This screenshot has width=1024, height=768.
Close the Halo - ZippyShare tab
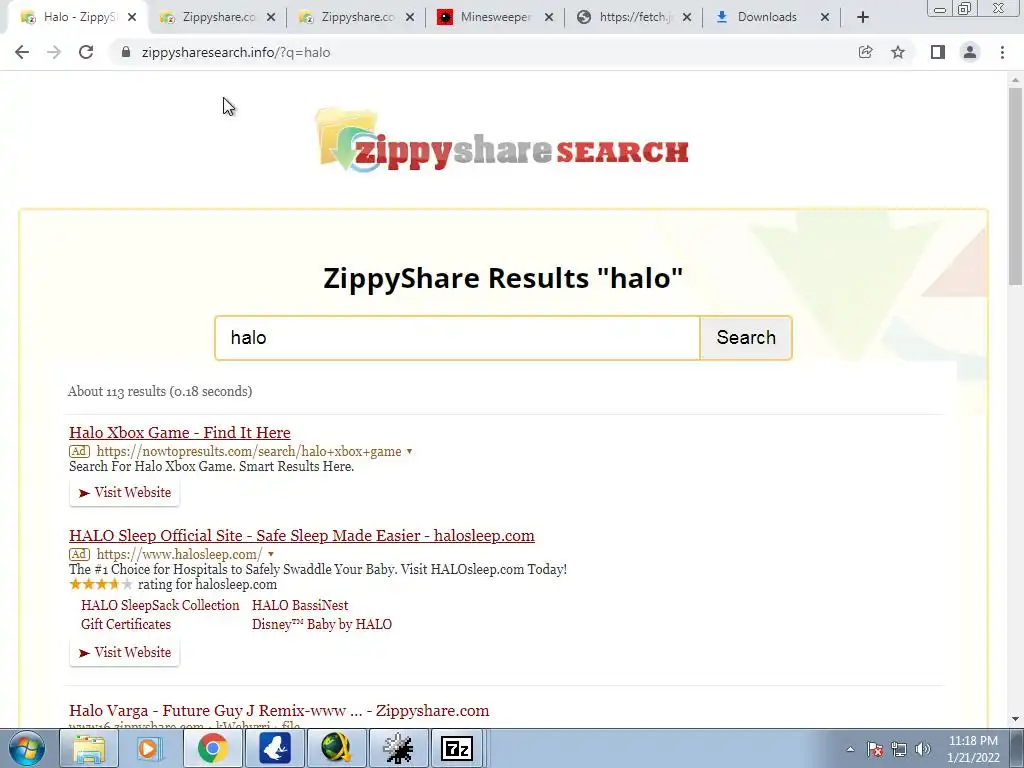(132, 18)
